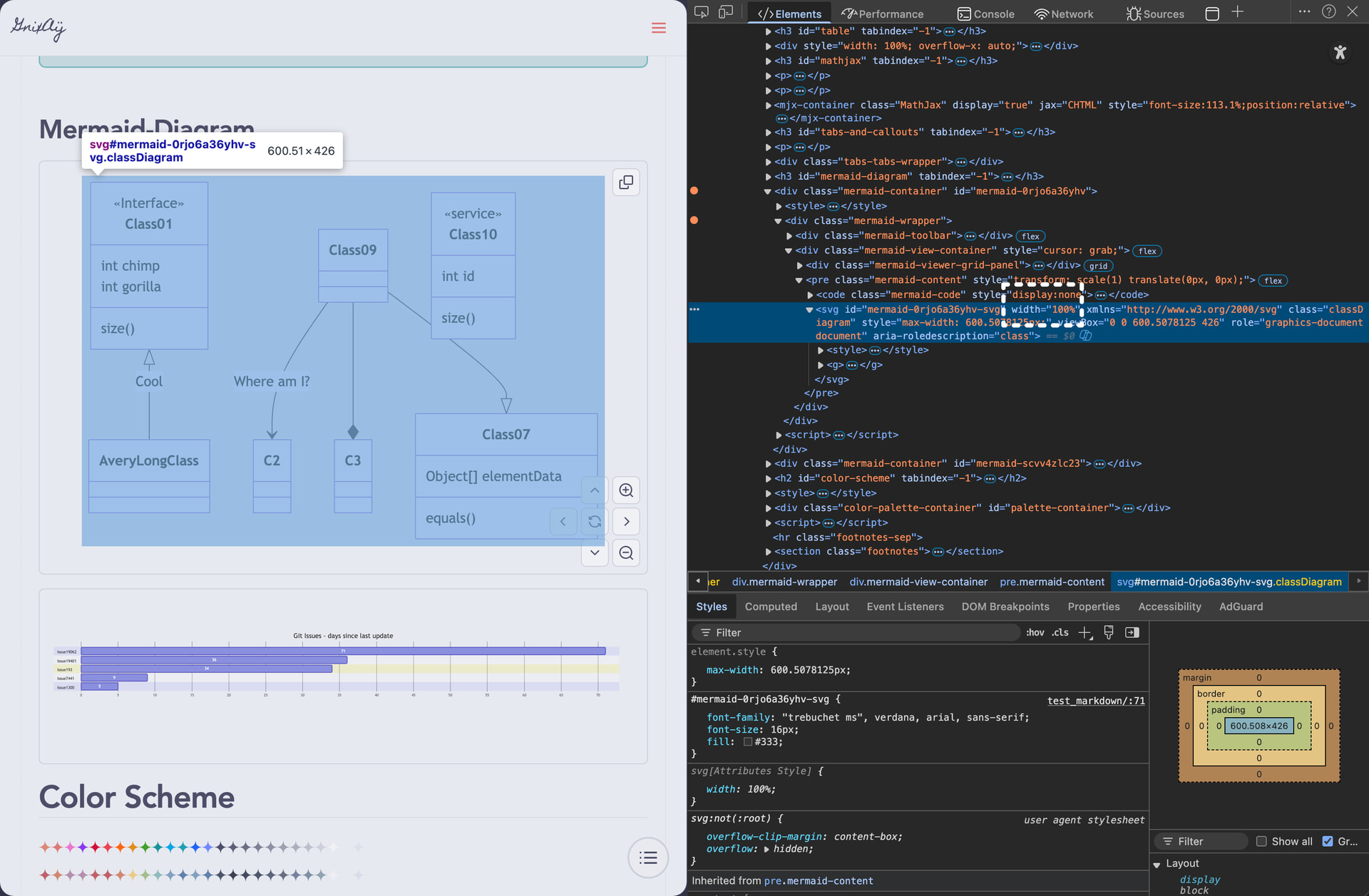Viewport: 1369px width, 896px height.
Task: Collapse the Layout section
Action: [x=1157, y=864]
